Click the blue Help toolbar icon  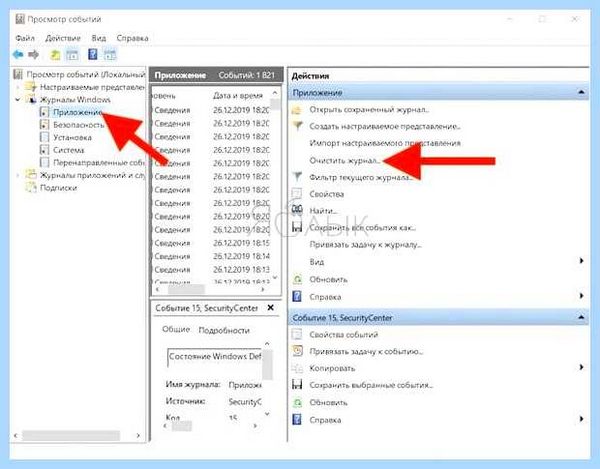(93, 54)
